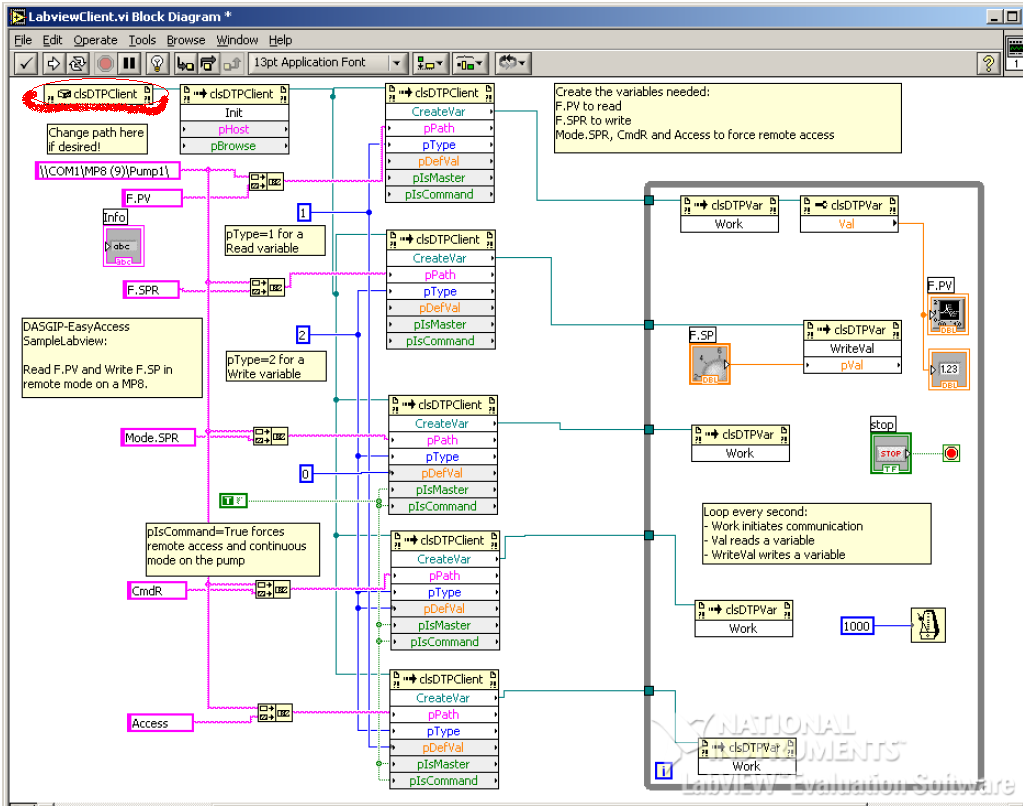Select numeric constant 0 for pDefVal
The height and width of the screenshot is (806, 1023).
(x=305, y=474)
